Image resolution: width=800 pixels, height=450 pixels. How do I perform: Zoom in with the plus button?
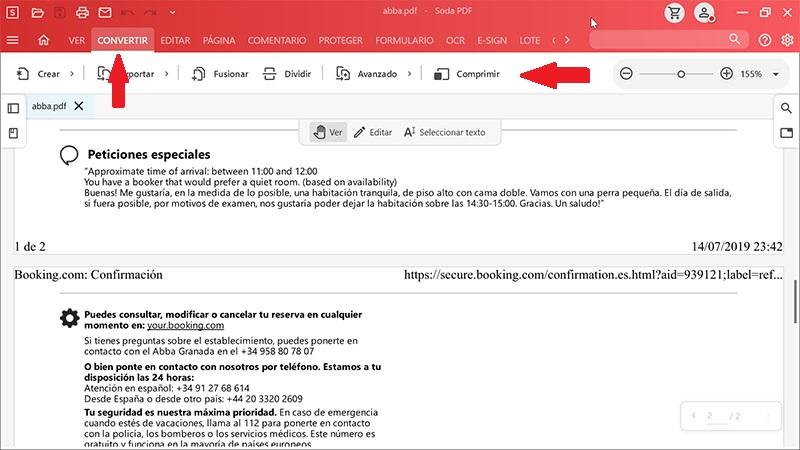tap(727, 74)
